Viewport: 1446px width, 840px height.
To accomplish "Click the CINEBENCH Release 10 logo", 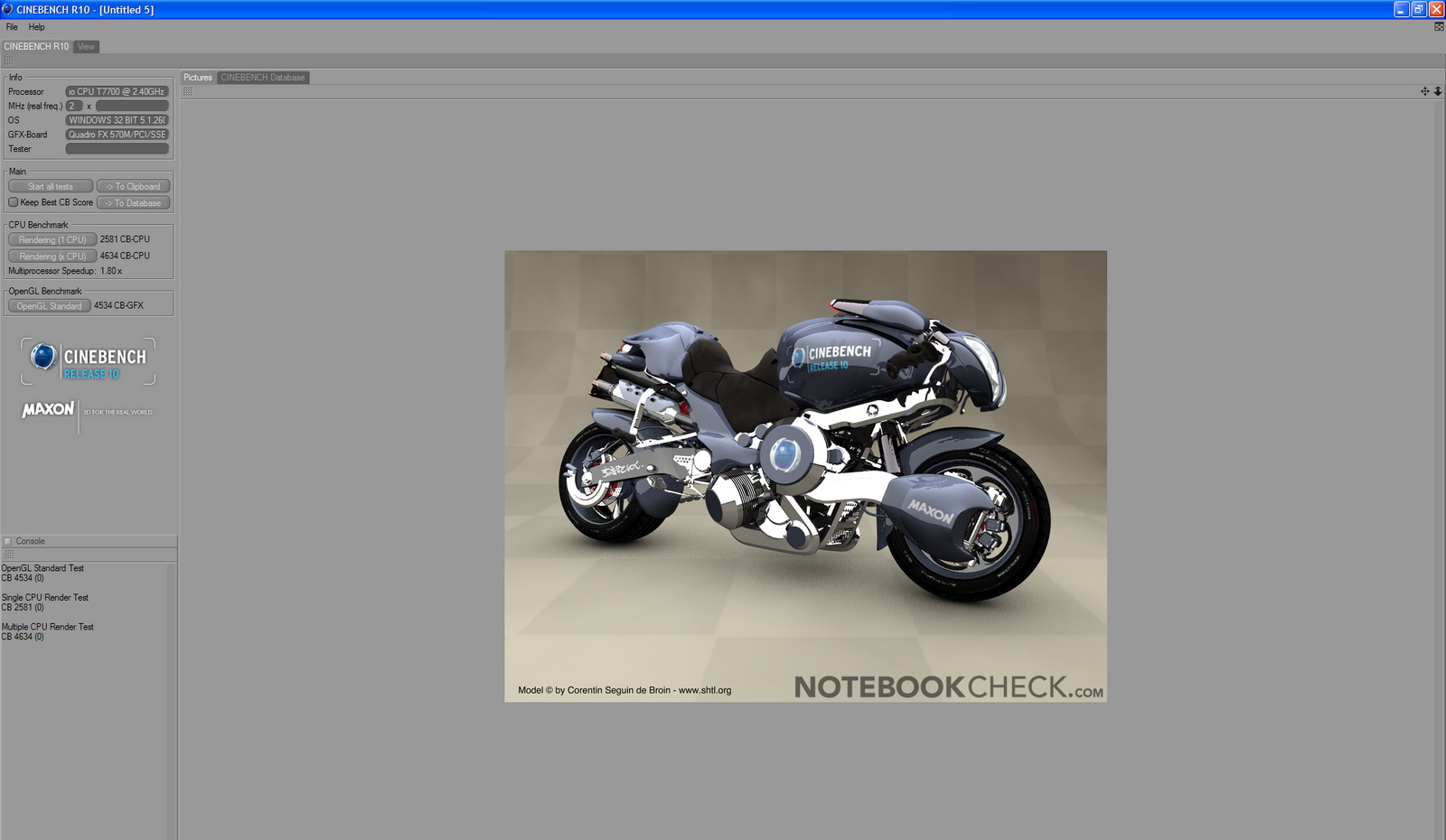I will 88,361.
